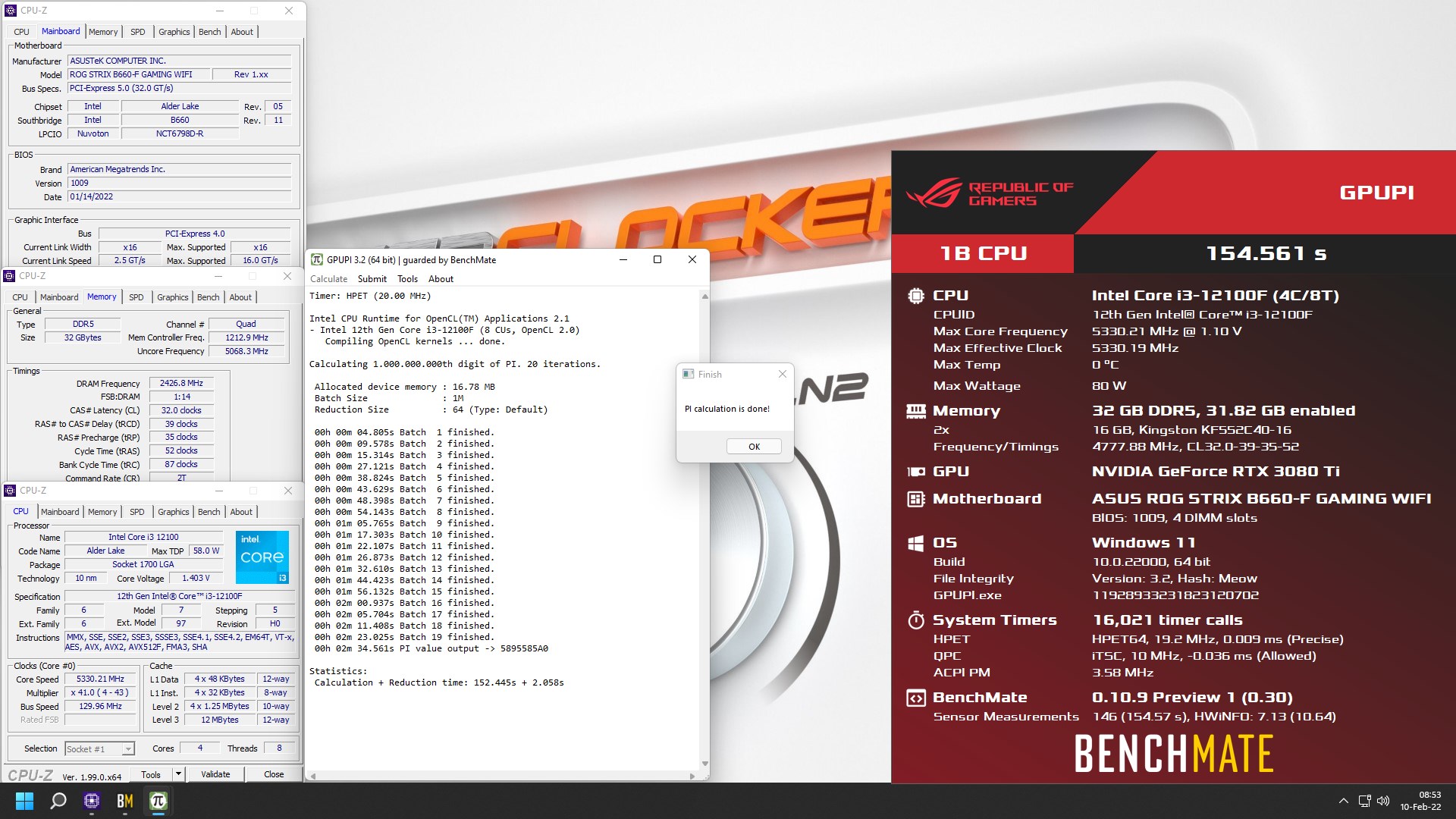The width and height of the screenshot is (1456, 819).
Task: Select CPU tab in top CPU-Z
Action: (x=21, y=32)
